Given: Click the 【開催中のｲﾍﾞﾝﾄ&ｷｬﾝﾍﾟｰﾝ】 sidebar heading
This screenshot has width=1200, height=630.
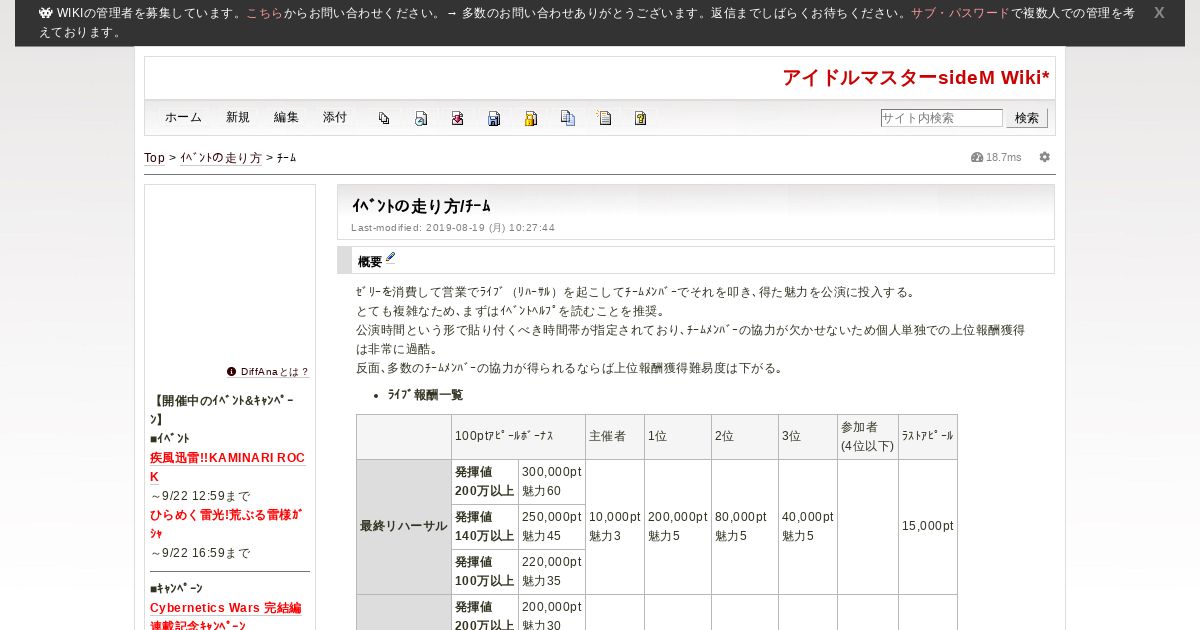Looking at the screenshot, I should tap(222, 410).
